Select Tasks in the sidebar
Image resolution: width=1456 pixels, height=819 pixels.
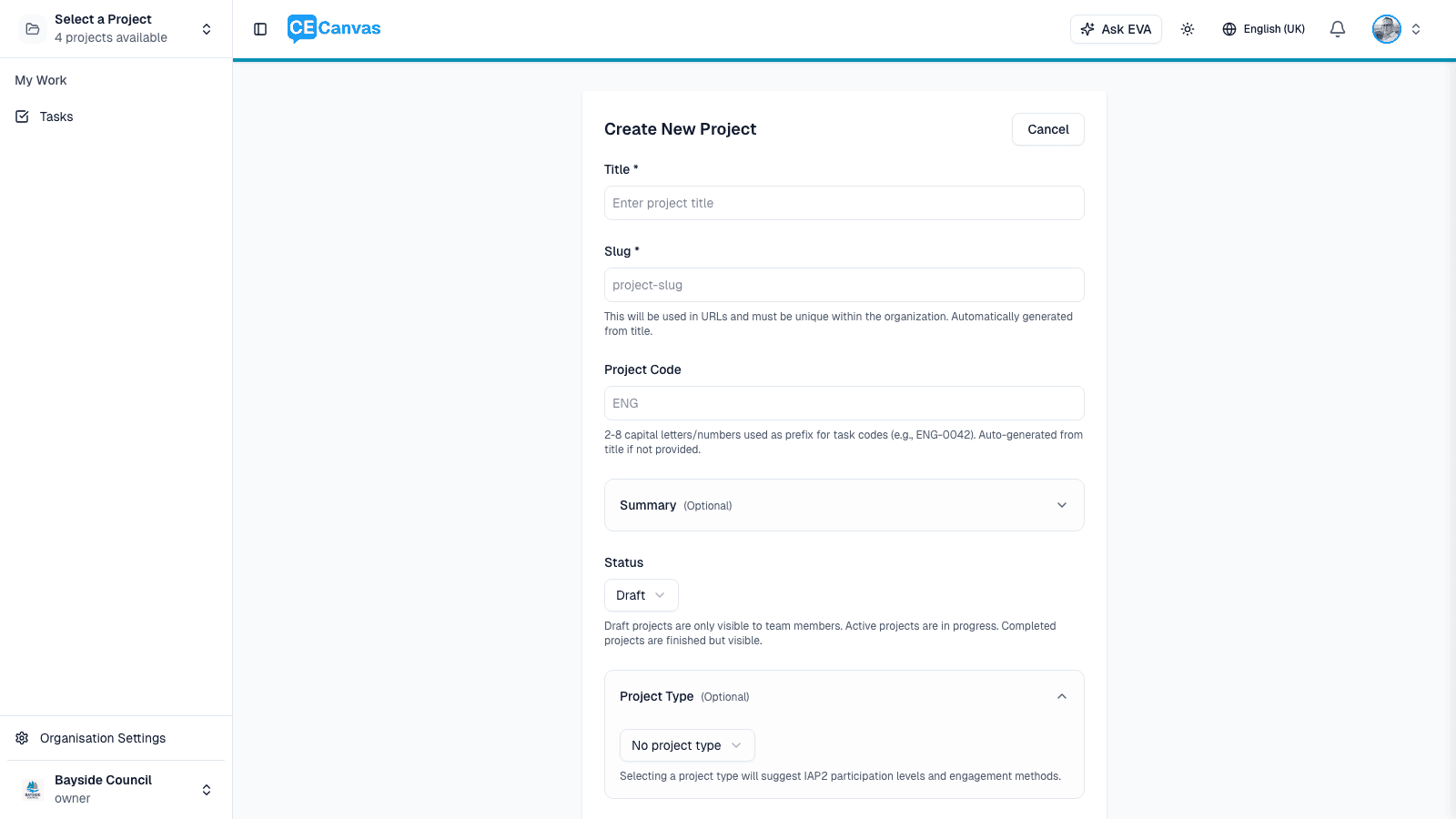[56, 116]
